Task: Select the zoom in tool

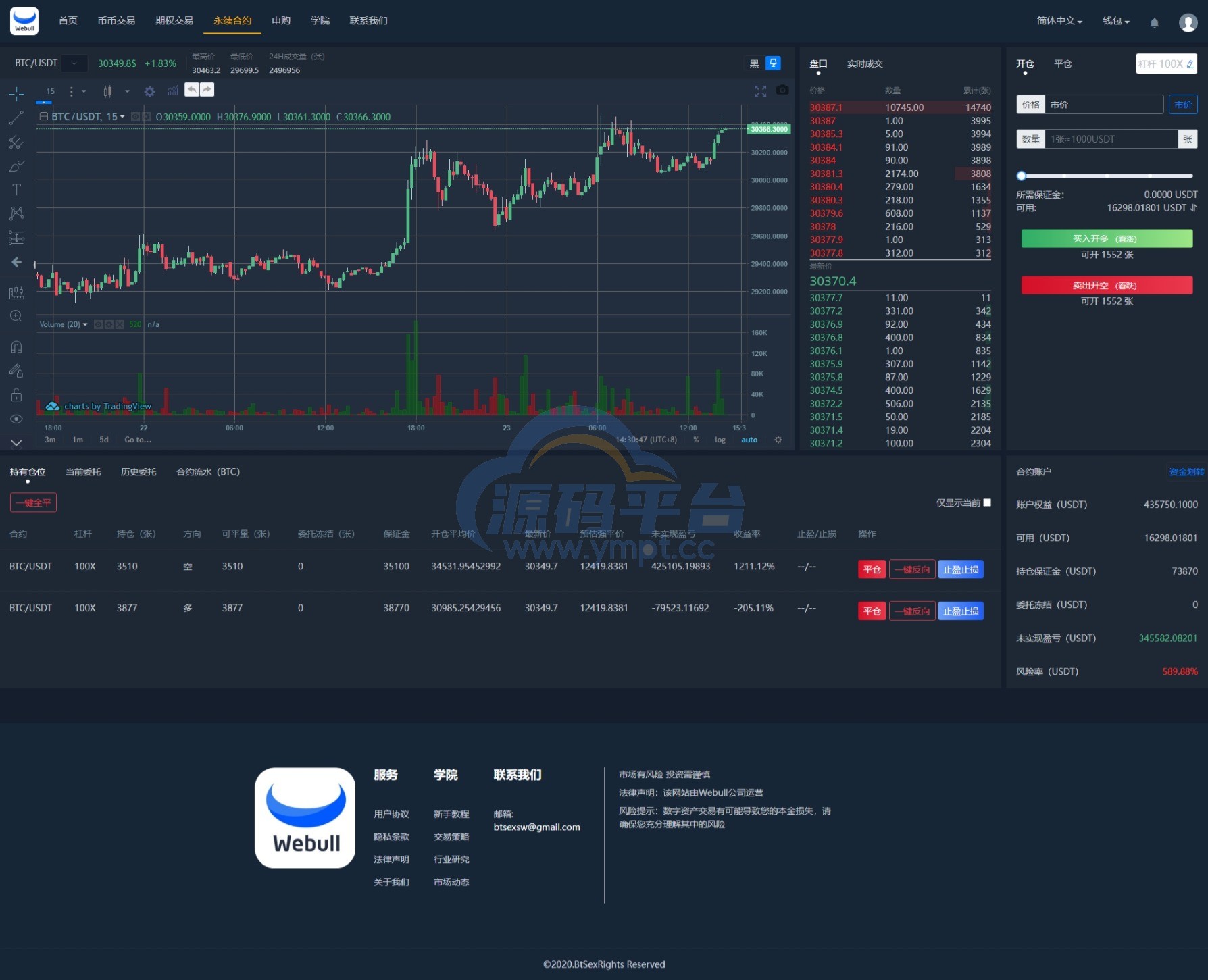Action: [17, 316]
